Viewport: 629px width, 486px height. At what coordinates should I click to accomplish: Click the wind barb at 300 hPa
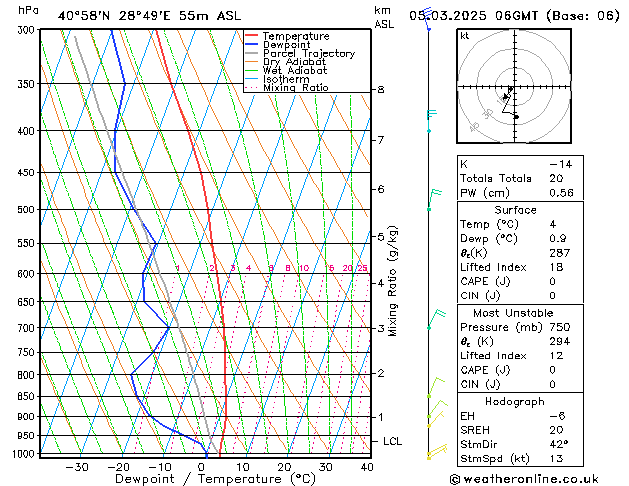[x=427, y=20]
